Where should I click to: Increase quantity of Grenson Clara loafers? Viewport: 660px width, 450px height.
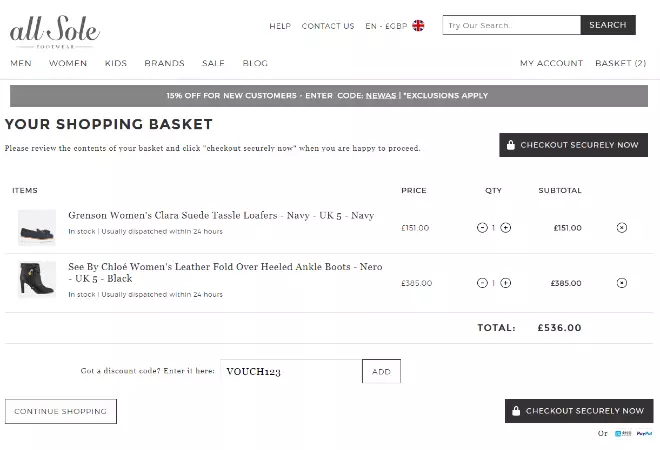[505, 228]
